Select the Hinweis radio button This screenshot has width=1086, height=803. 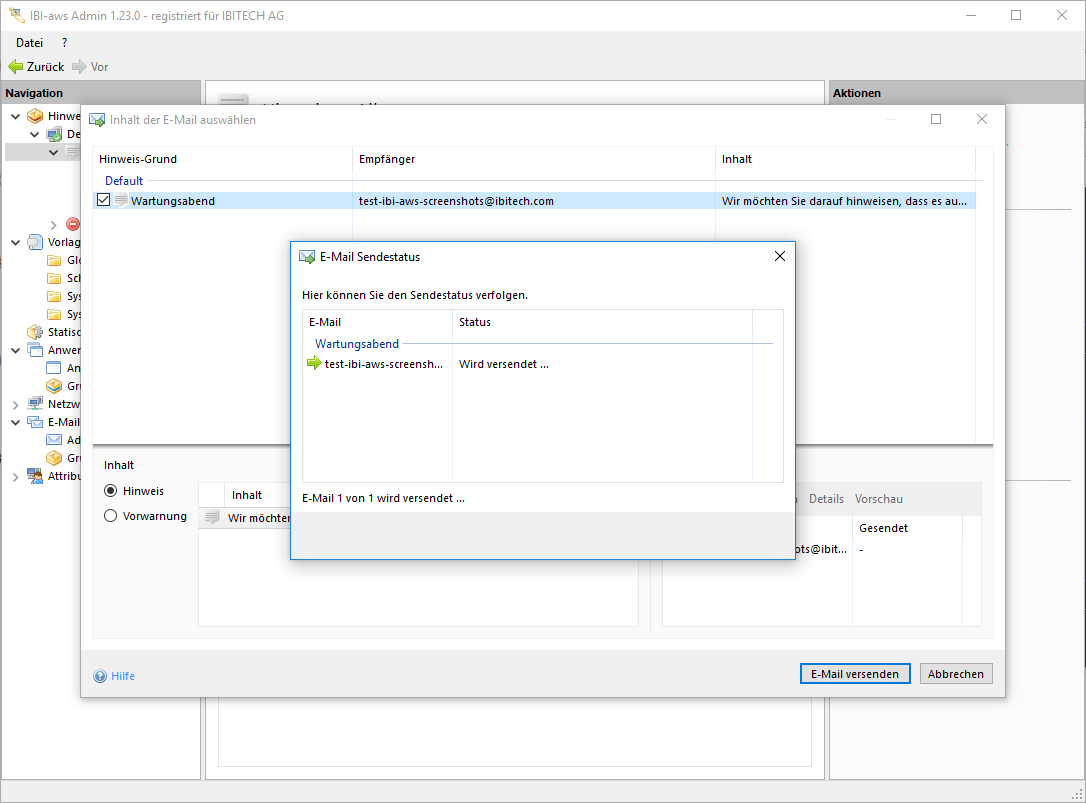111,491
